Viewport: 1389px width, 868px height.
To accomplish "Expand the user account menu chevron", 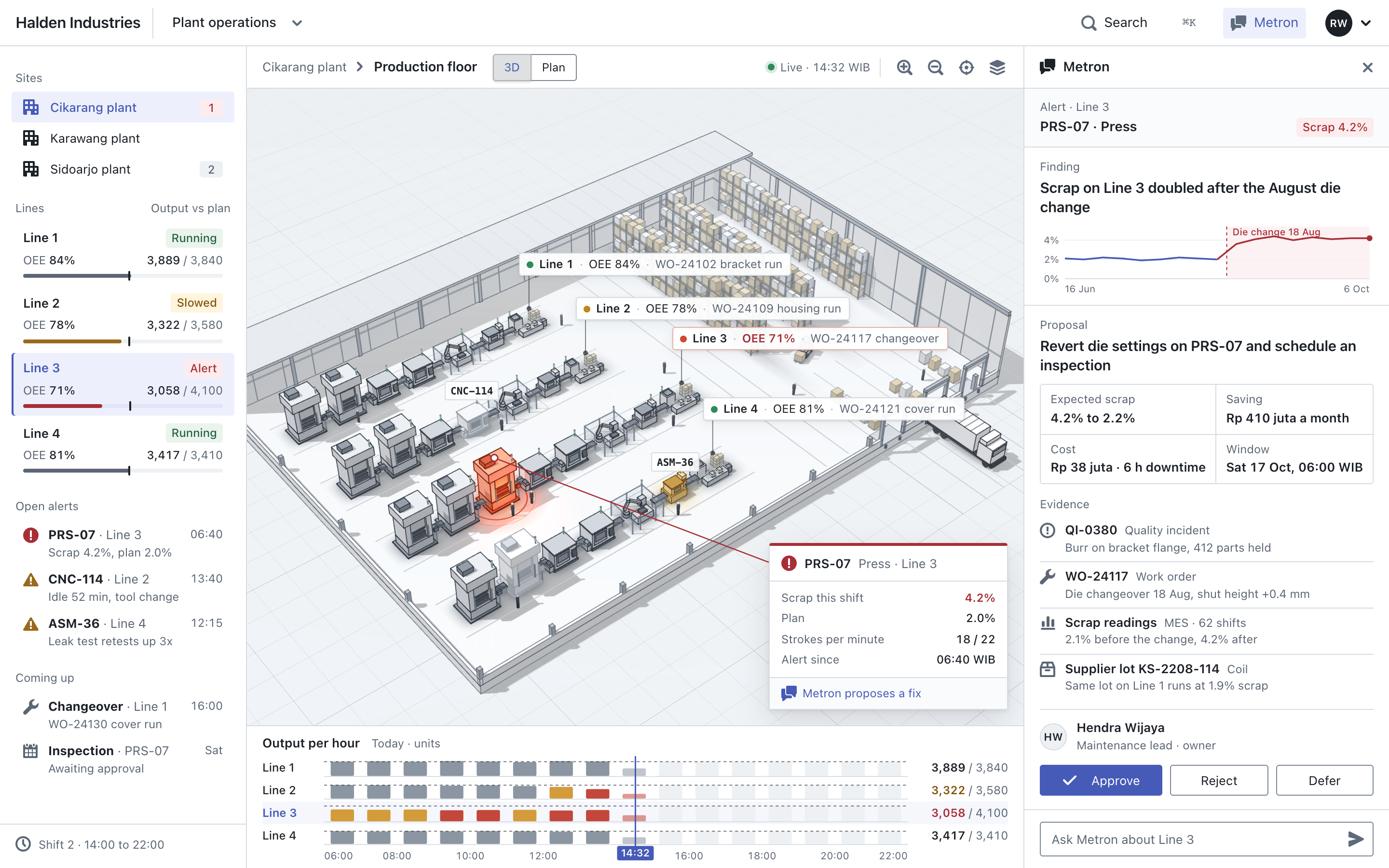I will [x=1367, y=23].
